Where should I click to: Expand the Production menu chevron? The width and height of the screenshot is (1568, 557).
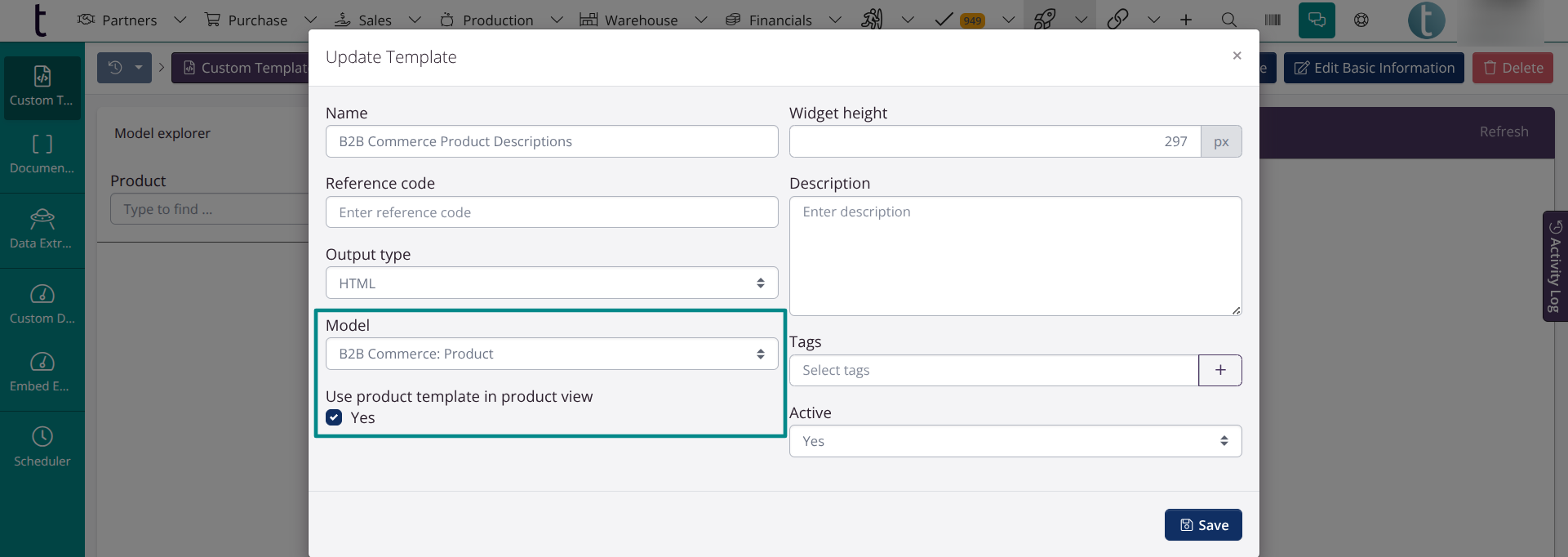tap(557, 20)
